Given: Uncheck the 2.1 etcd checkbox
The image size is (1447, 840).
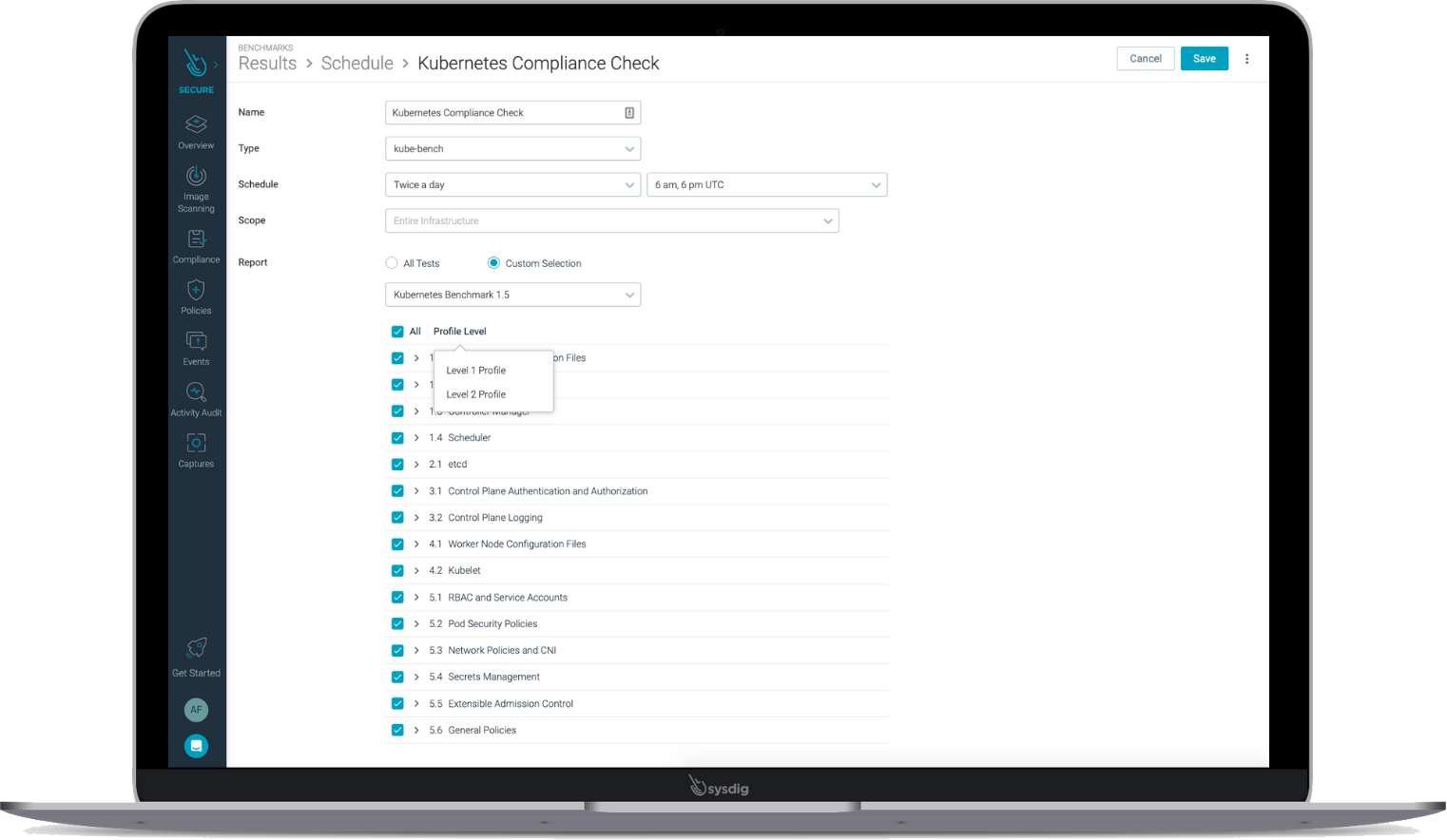Looking at the screenshot, I should click(397, 465).
